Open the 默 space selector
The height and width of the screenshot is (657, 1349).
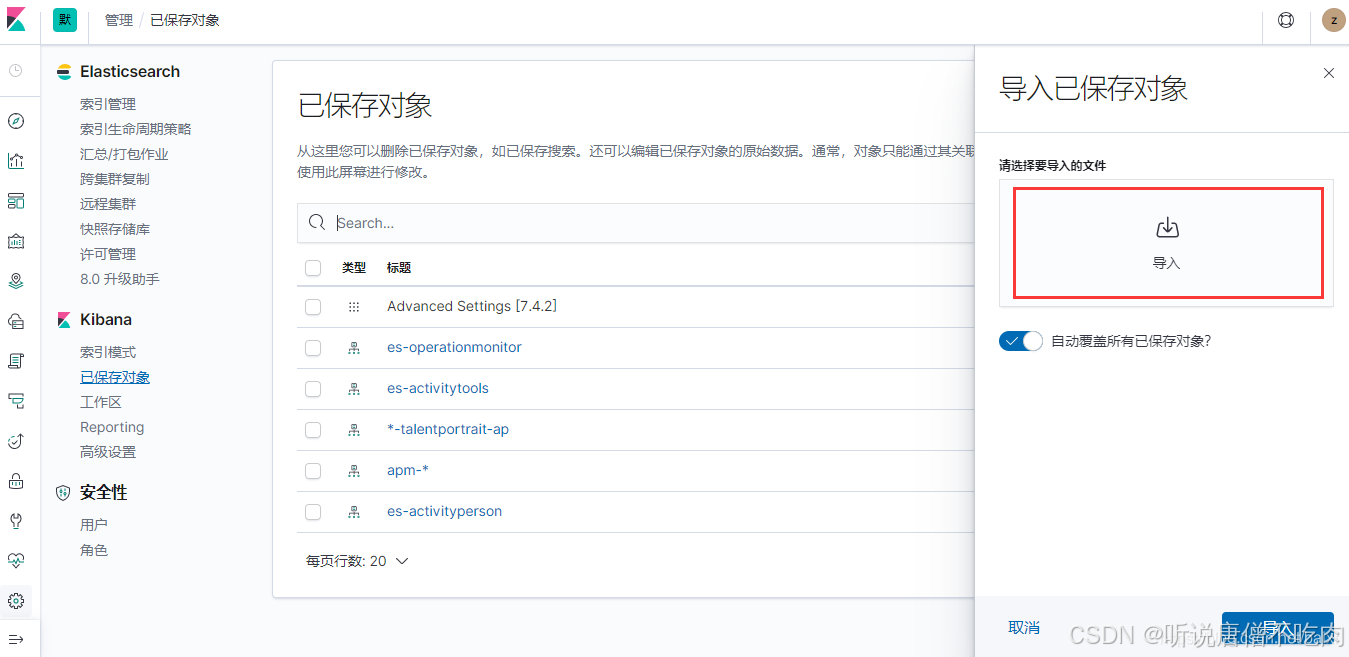coord(65,20)
